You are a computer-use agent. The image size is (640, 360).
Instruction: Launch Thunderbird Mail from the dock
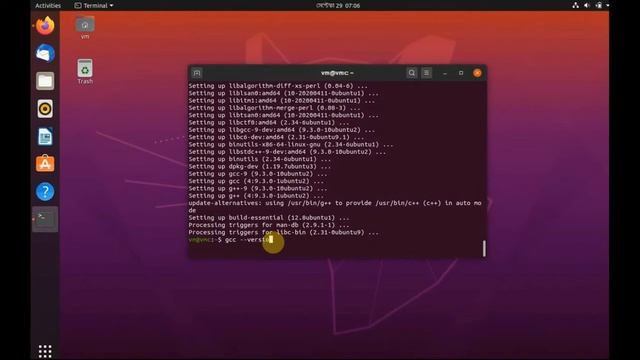click(x=45, y=53)
